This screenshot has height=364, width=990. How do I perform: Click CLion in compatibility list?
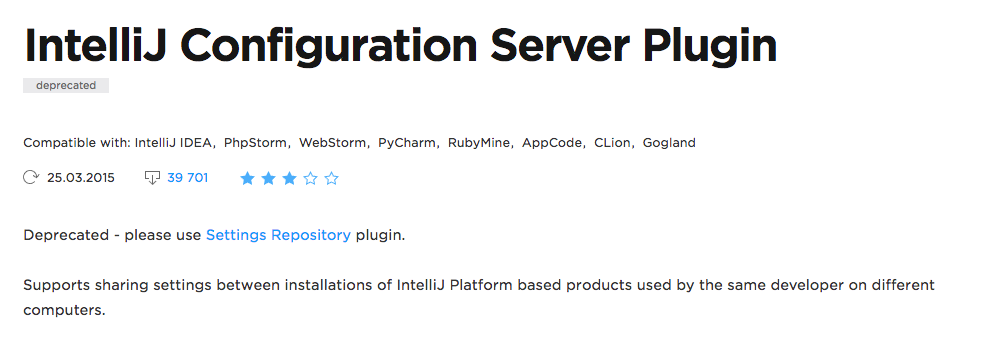[x=612, y=143]
